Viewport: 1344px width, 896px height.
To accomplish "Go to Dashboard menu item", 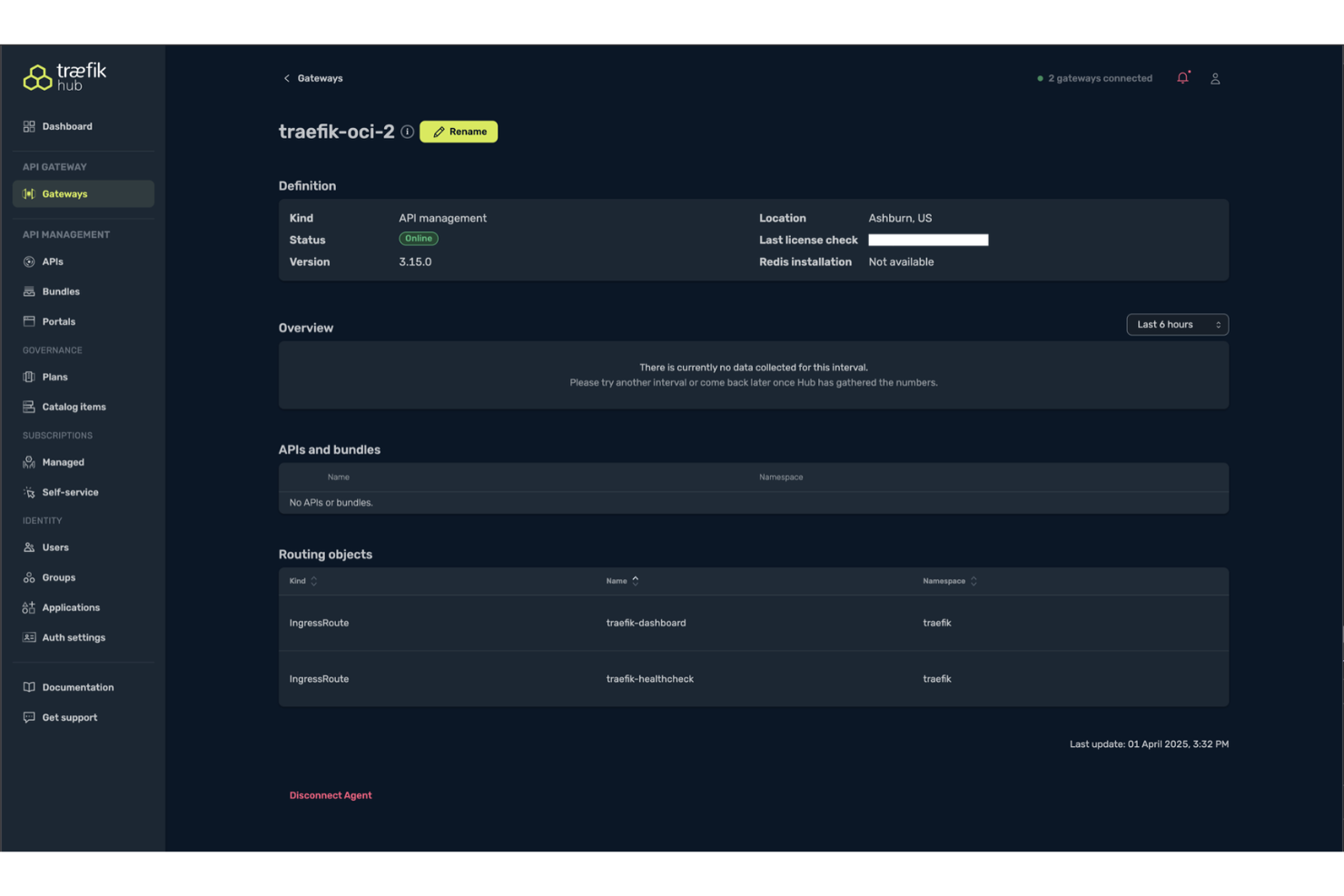I will pos(67,126).
